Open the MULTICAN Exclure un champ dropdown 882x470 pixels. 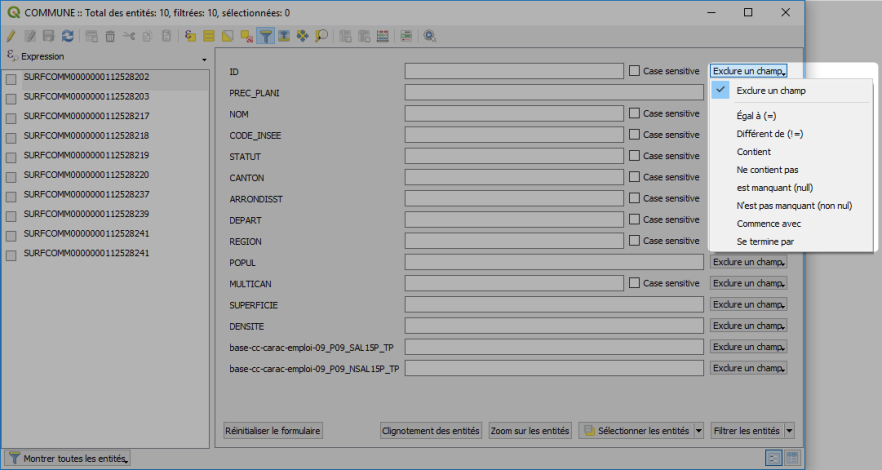[748, 283]
